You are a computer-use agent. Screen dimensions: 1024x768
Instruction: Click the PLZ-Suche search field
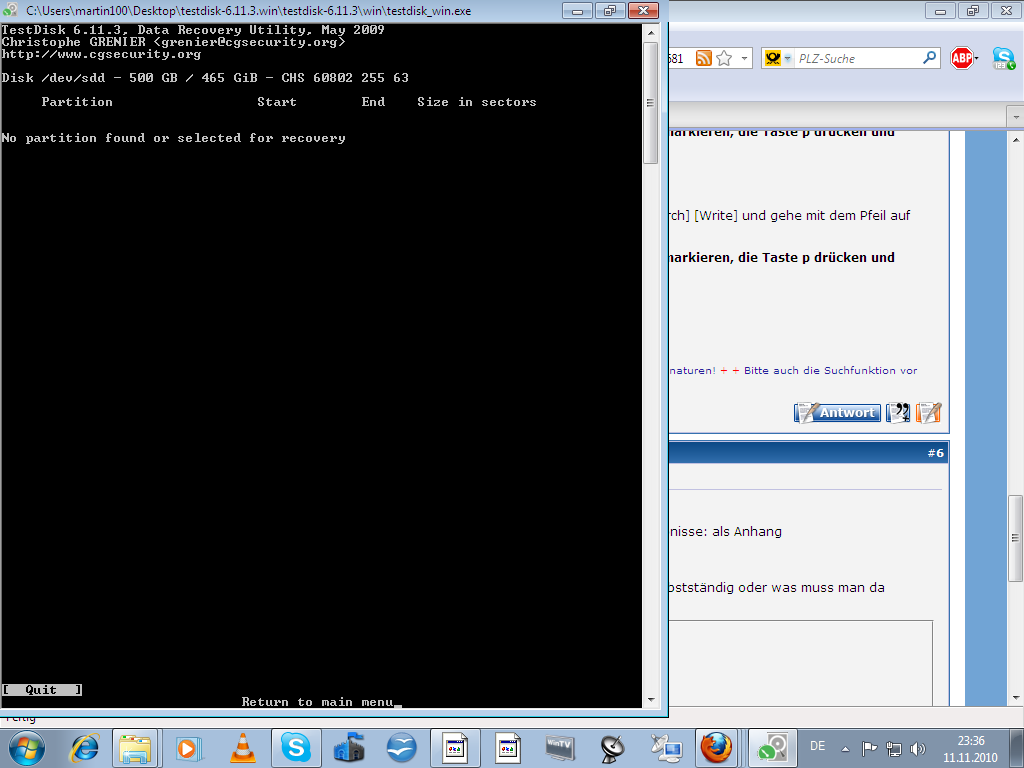[857, 58]
